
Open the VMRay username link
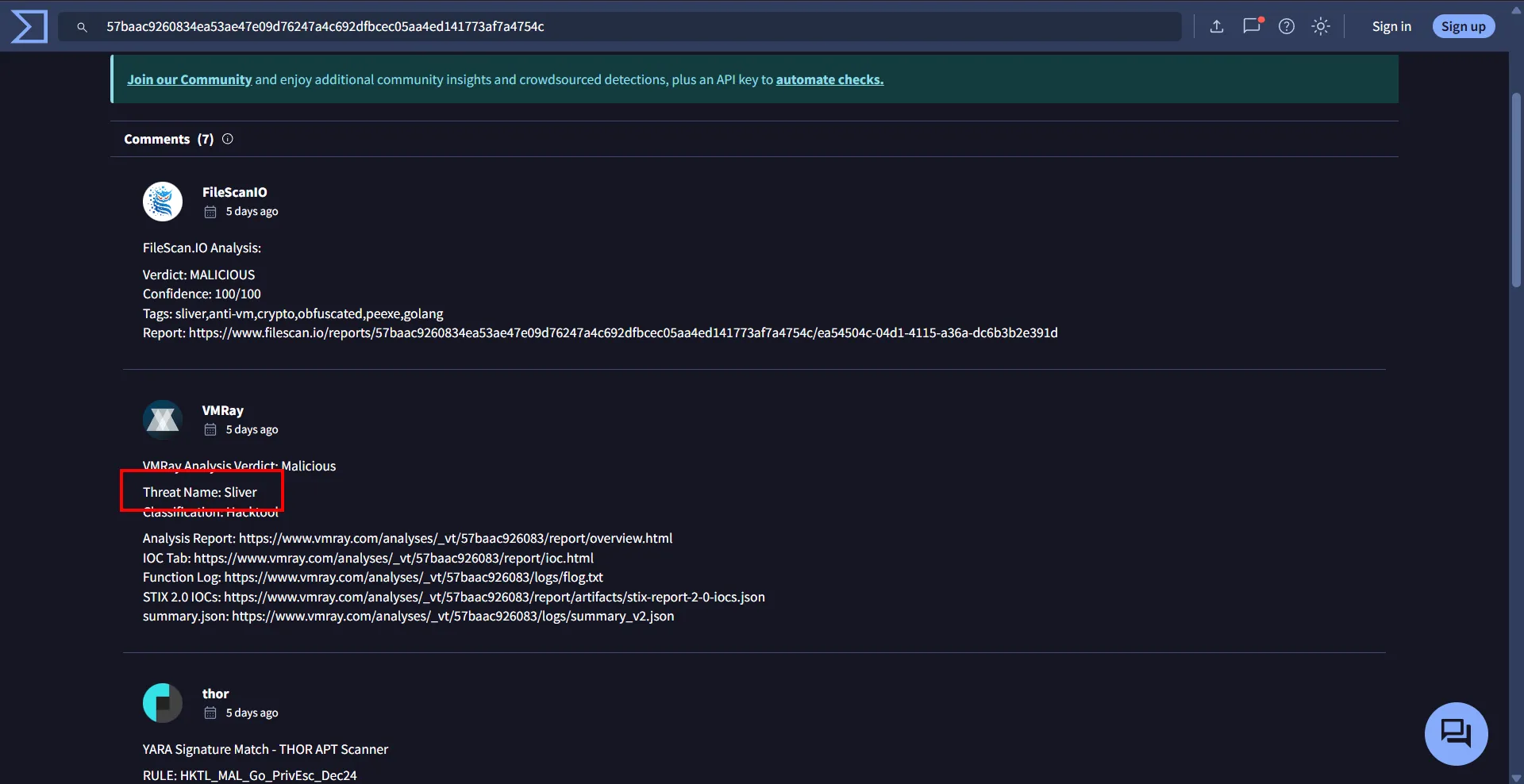point(222,410)
